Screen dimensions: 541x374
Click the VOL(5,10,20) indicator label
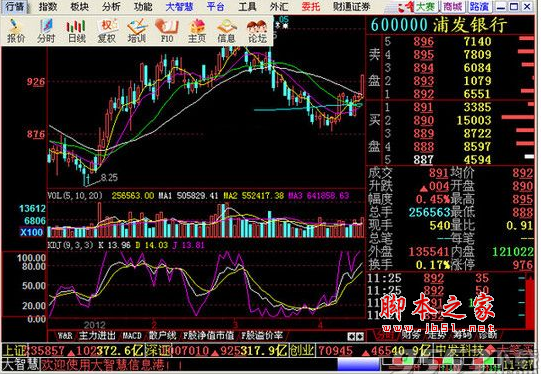(75, 196)
